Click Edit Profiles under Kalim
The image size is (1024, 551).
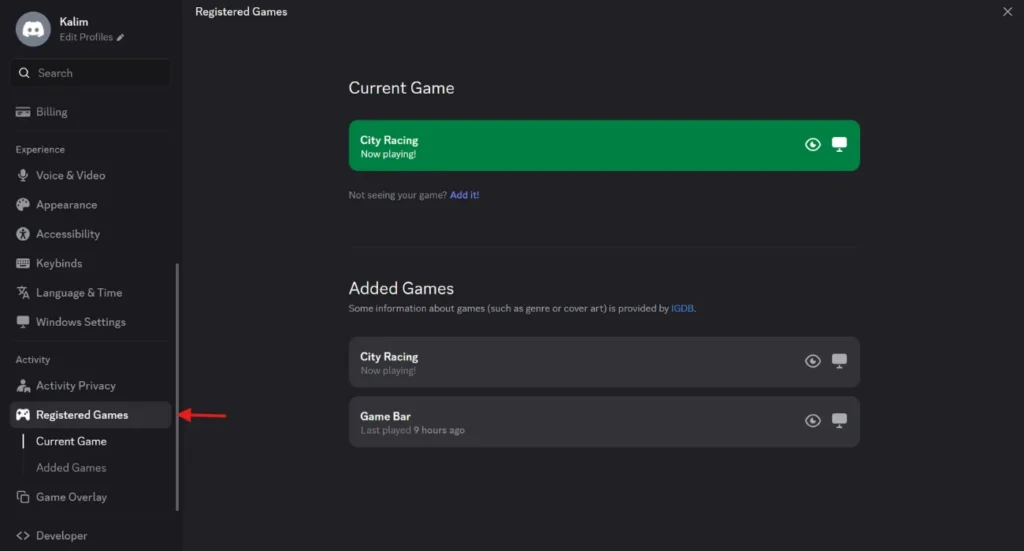coord(86,37)
